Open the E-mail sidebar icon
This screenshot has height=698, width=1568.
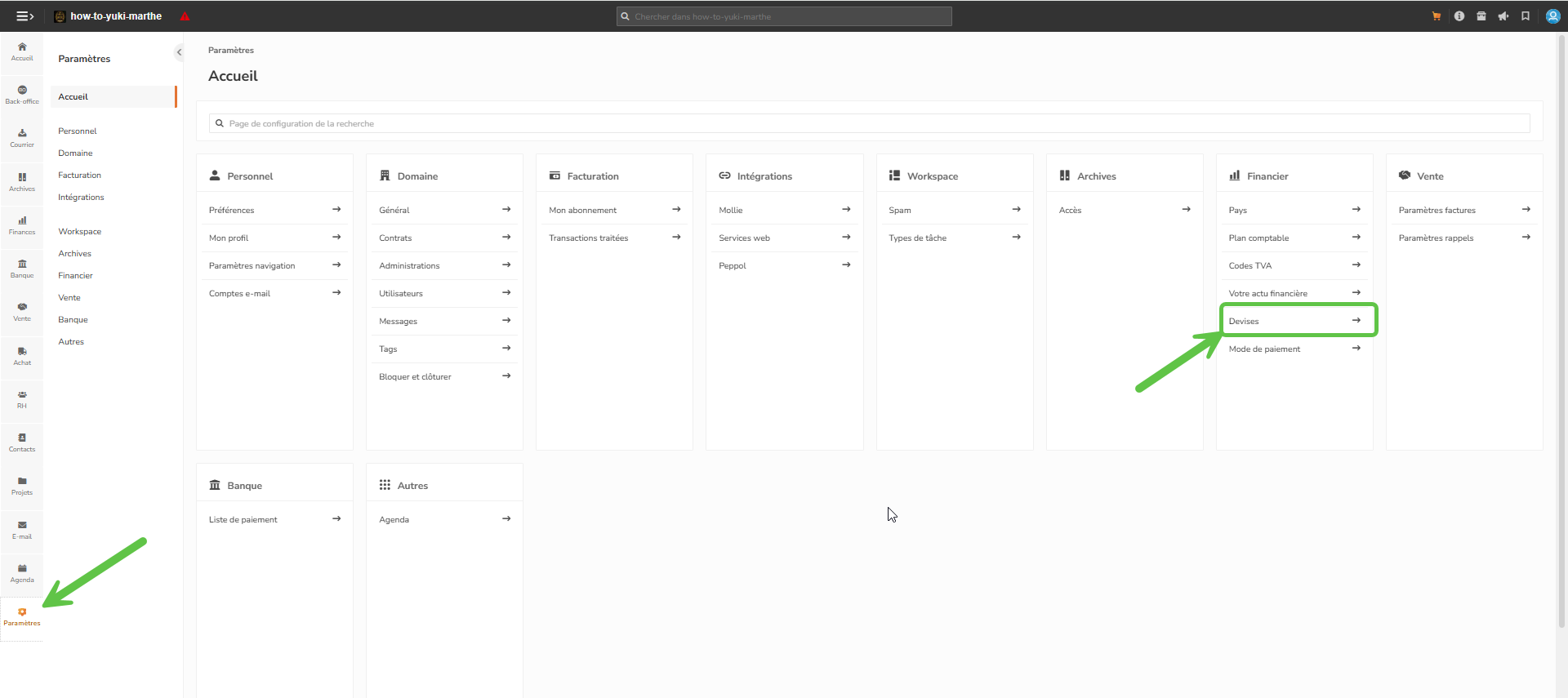[x=22, y=530]
